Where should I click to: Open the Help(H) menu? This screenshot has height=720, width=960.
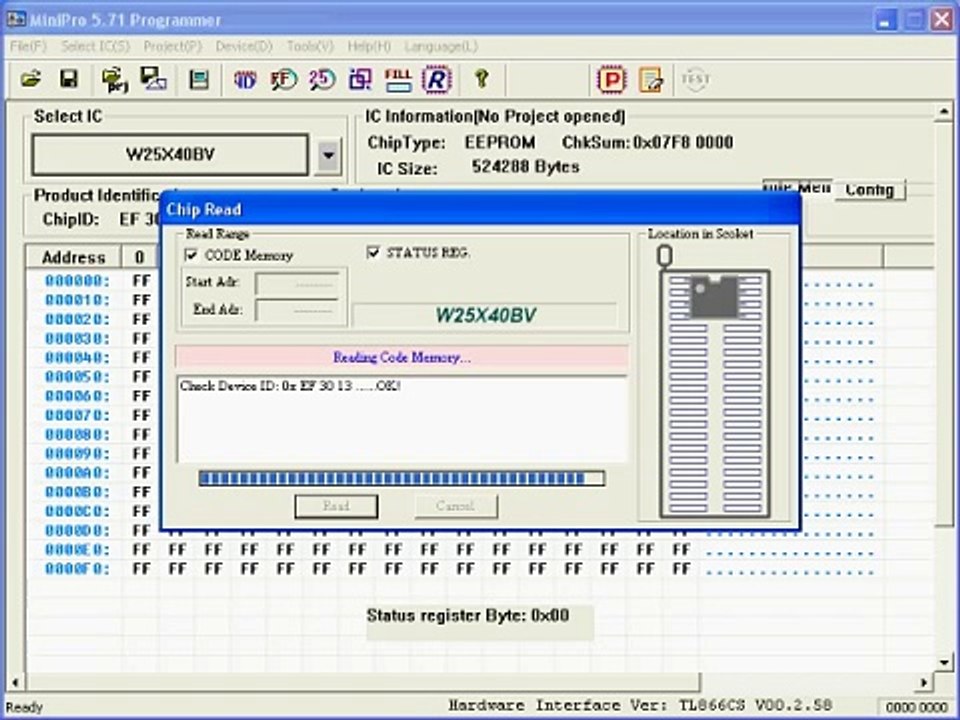pyautogui.click(x=369, y=47)
